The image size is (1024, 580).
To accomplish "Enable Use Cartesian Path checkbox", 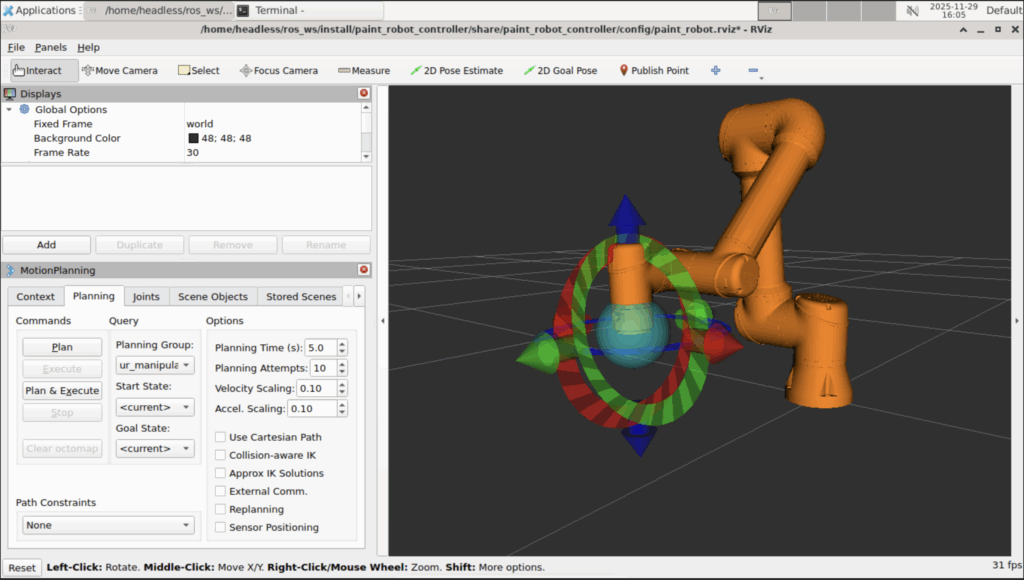I will point(220,437).
